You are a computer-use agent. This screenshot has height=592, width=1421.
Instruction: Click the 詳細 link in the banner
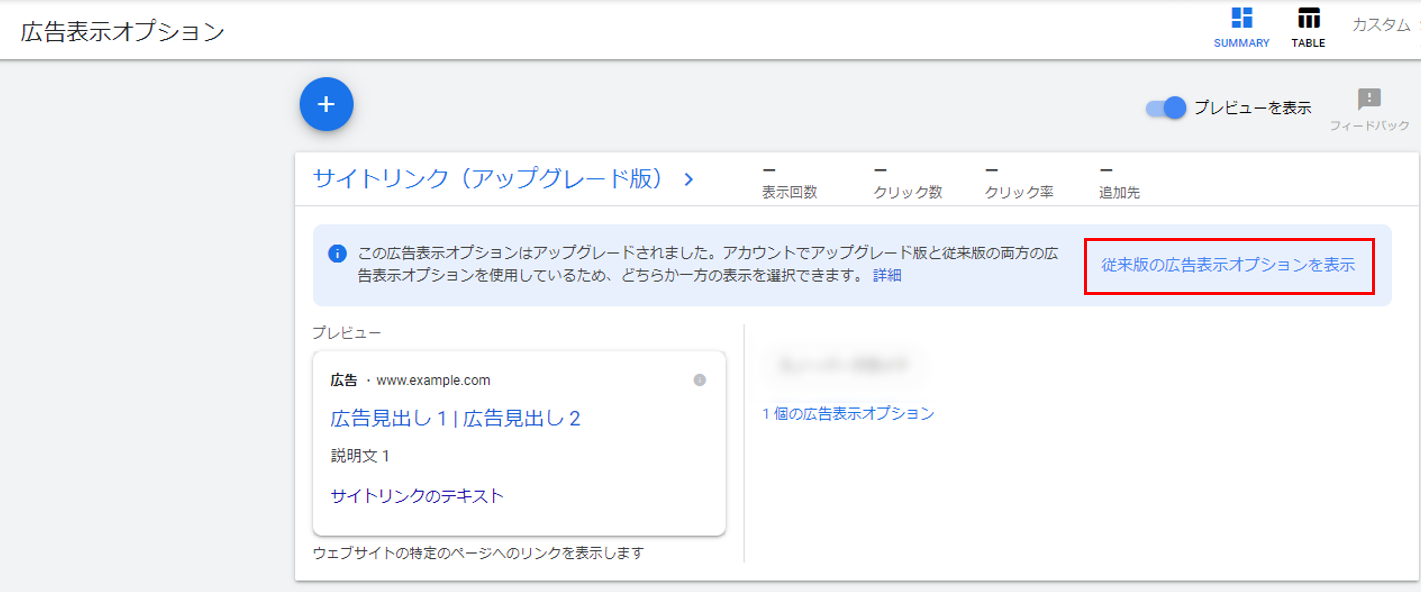[887, 275]
